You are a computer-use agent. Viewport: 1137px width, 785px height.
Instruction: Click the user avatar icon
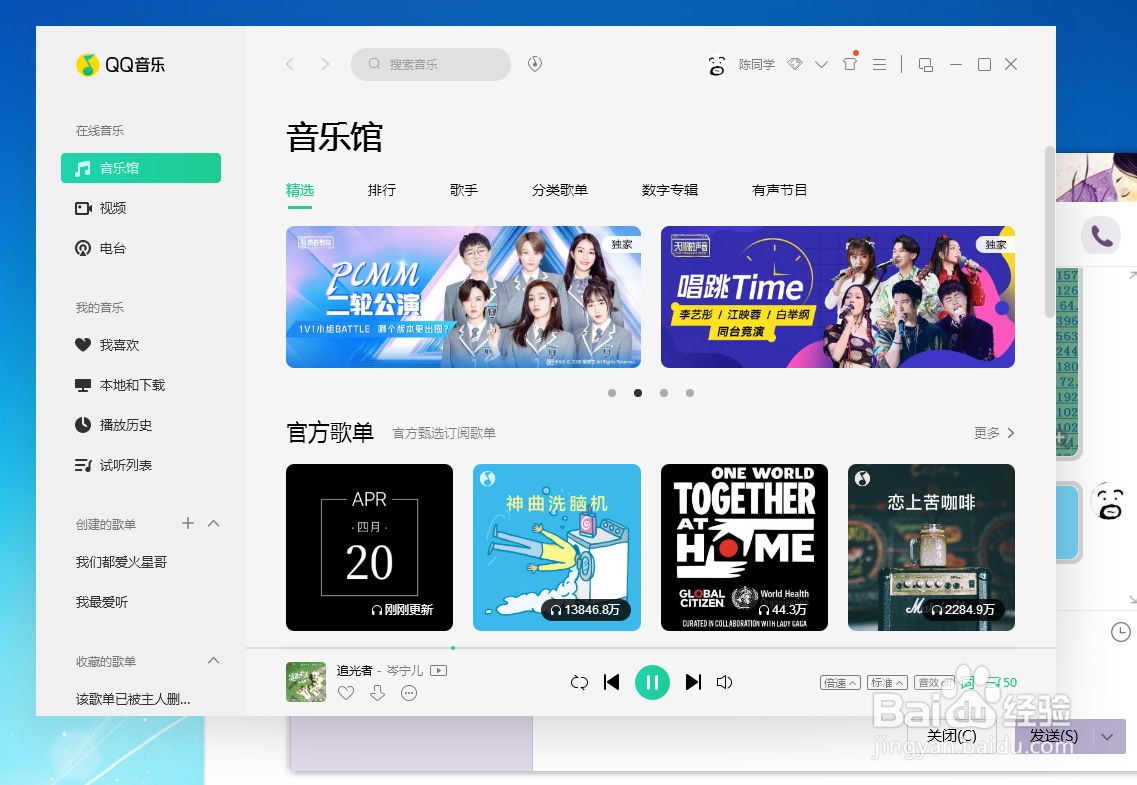716,65
